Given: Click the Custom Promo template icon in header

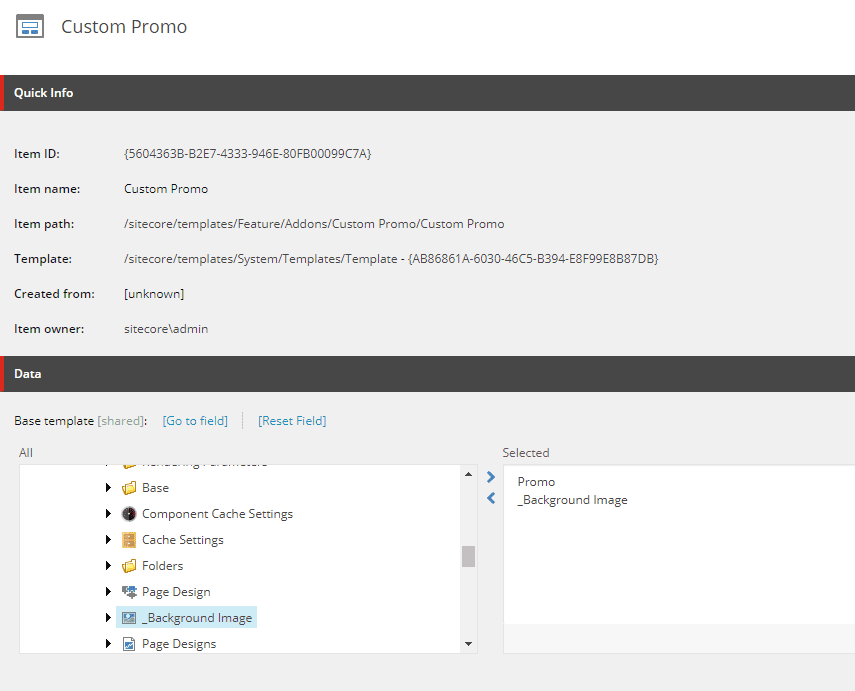Looking at the screenshot, I should pyautogui.click(x=30, y=27).
